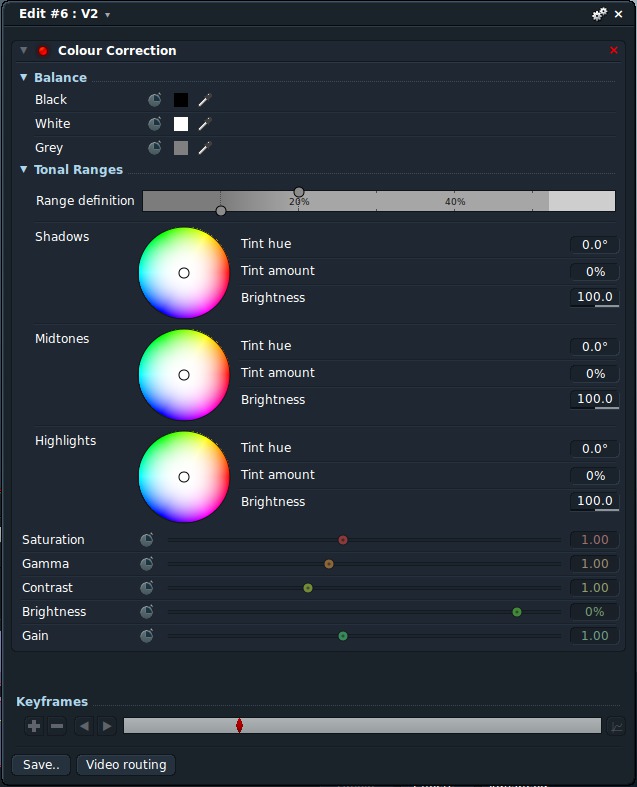Click the eyedropper next to White balance

point(205,124)
